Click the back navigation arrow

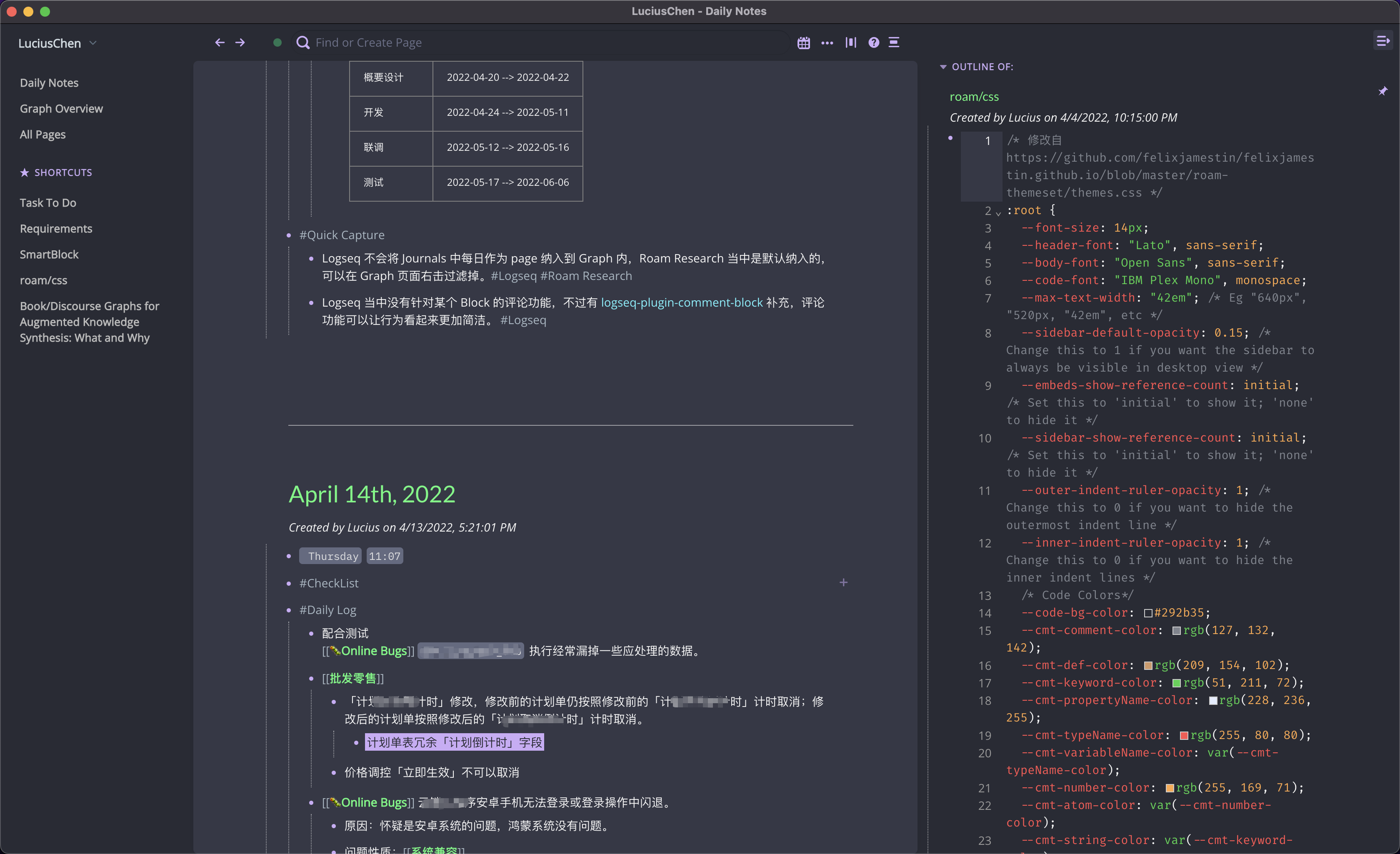coord(220,42)
